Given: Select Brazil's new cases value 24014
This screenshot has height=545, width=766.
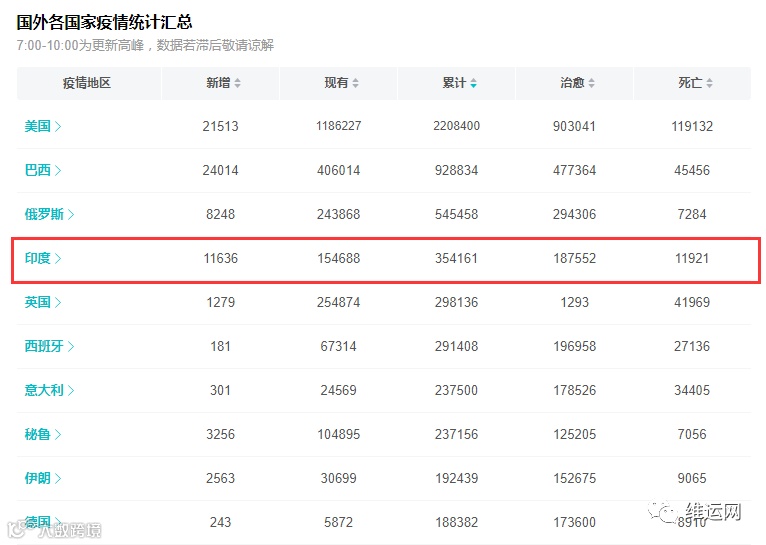Looking at the screenshot, I should 220,170.
